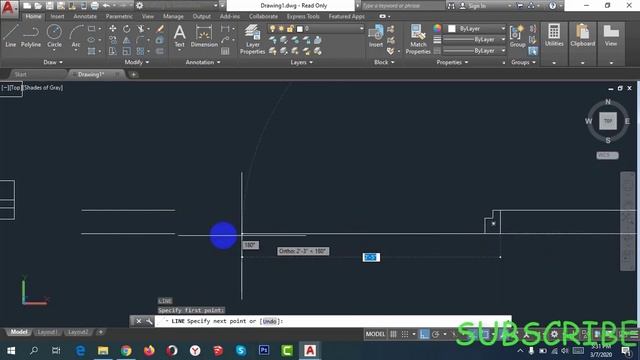Click the keyword search input field

pos(403,6)
